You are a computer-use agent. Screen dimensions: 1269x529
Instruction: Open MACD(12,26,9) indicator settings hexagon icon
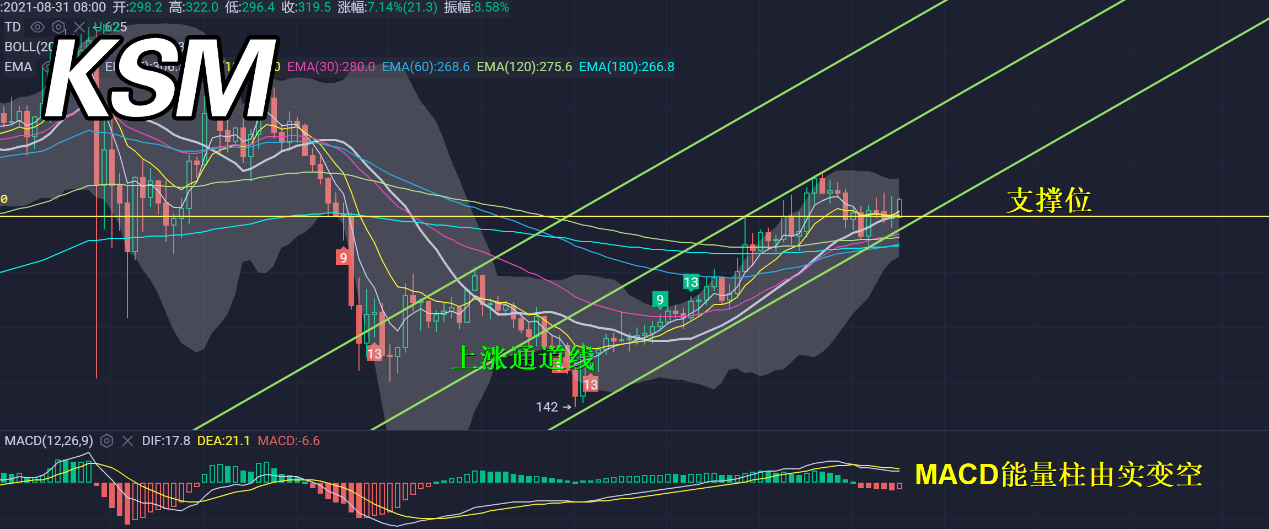click(x=107, y=440)
